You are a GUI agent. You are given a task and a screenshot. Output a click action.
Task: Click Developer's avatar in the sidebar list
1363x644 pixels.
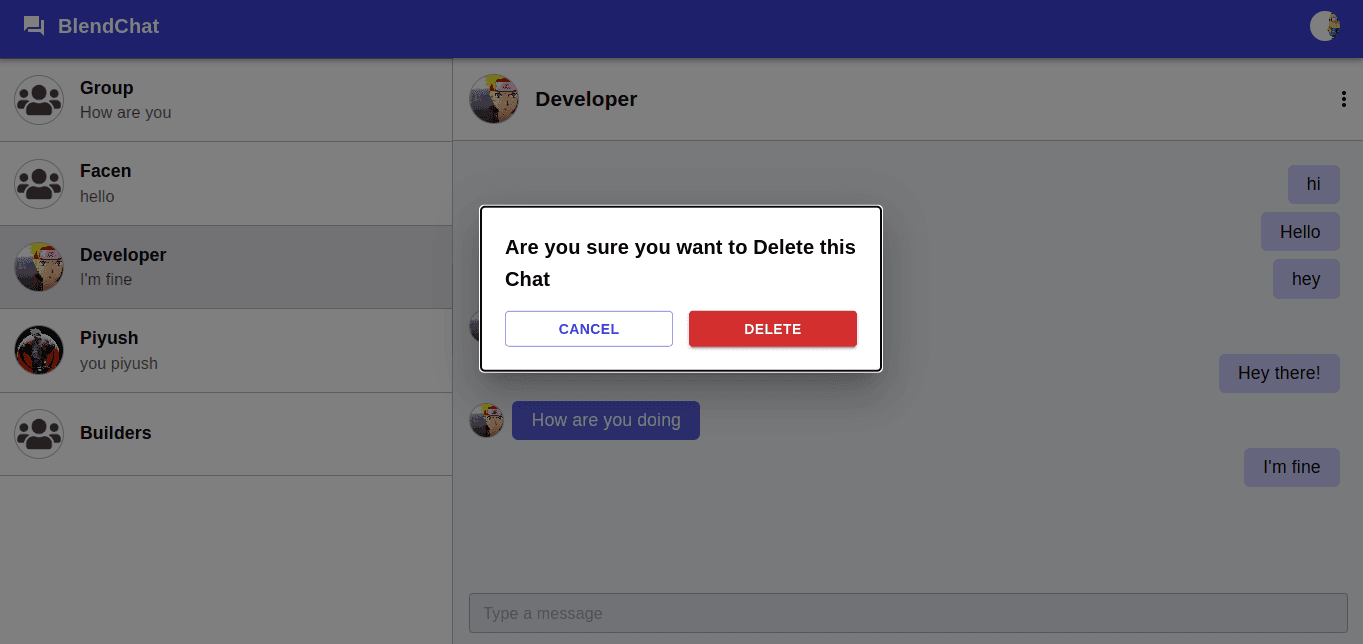[x=39, y=267]
